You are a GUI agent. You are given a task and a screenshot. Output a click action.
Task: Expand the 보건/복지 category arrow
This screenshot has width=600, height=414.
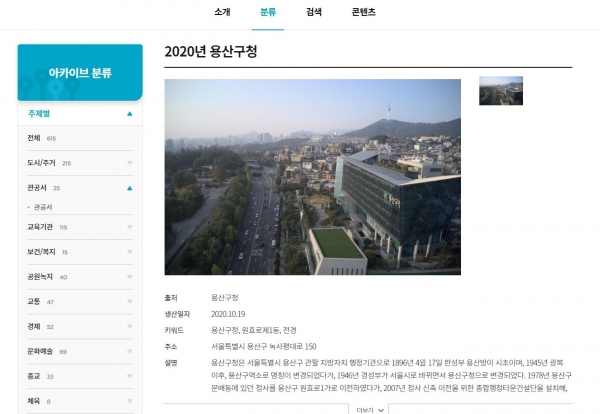point(130,252)
